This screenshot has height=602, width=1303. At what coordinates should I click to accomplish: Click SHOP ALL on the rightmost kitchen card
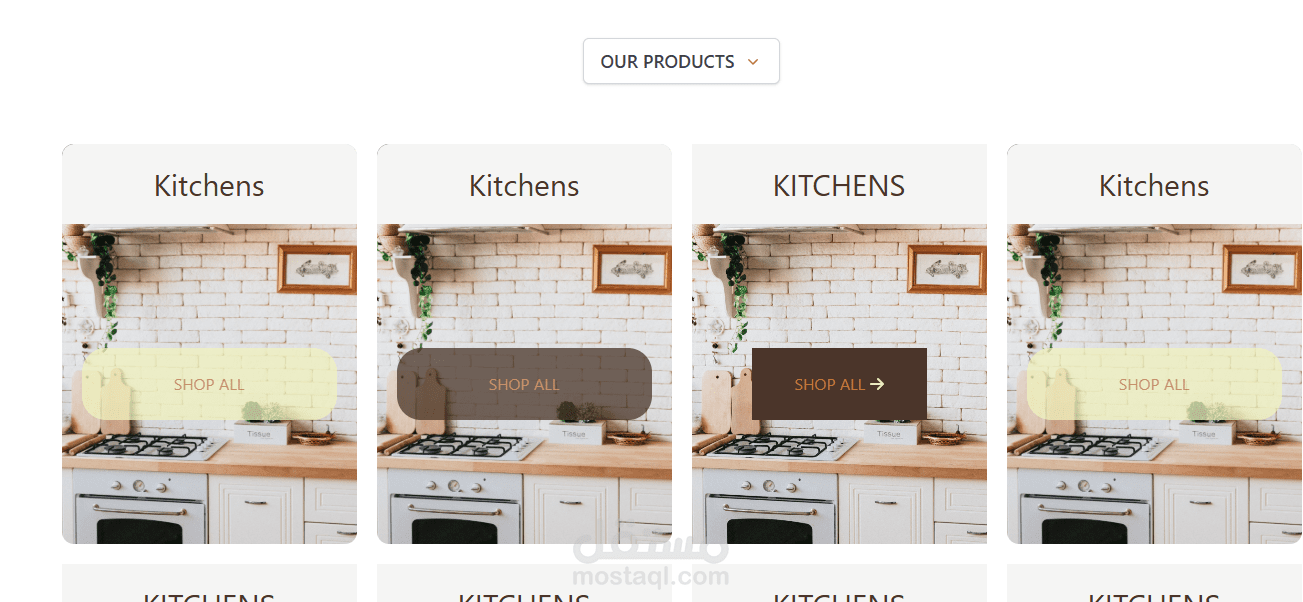[x=1154, y=384]
